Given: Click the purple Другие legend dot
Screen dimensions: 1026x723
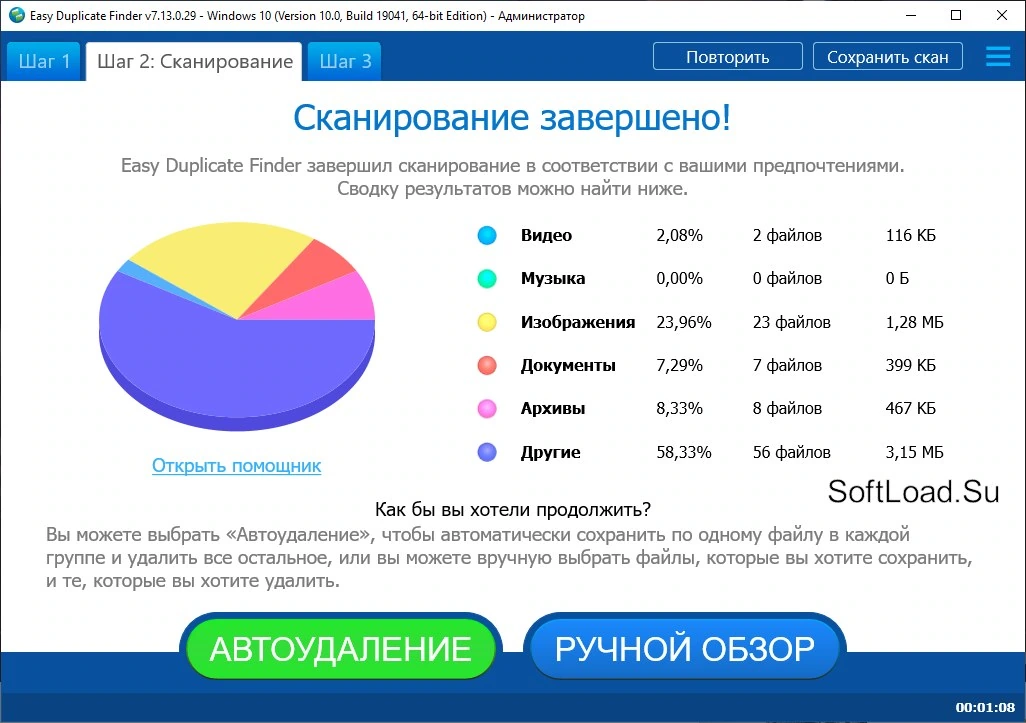Looking at the screenshot, I should coord(487,452).
